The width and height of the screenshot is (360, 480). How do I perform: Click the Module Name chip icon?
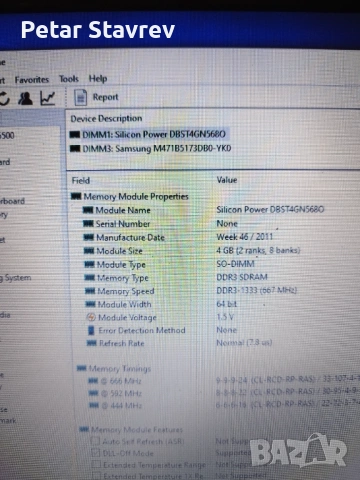[88, 210]
